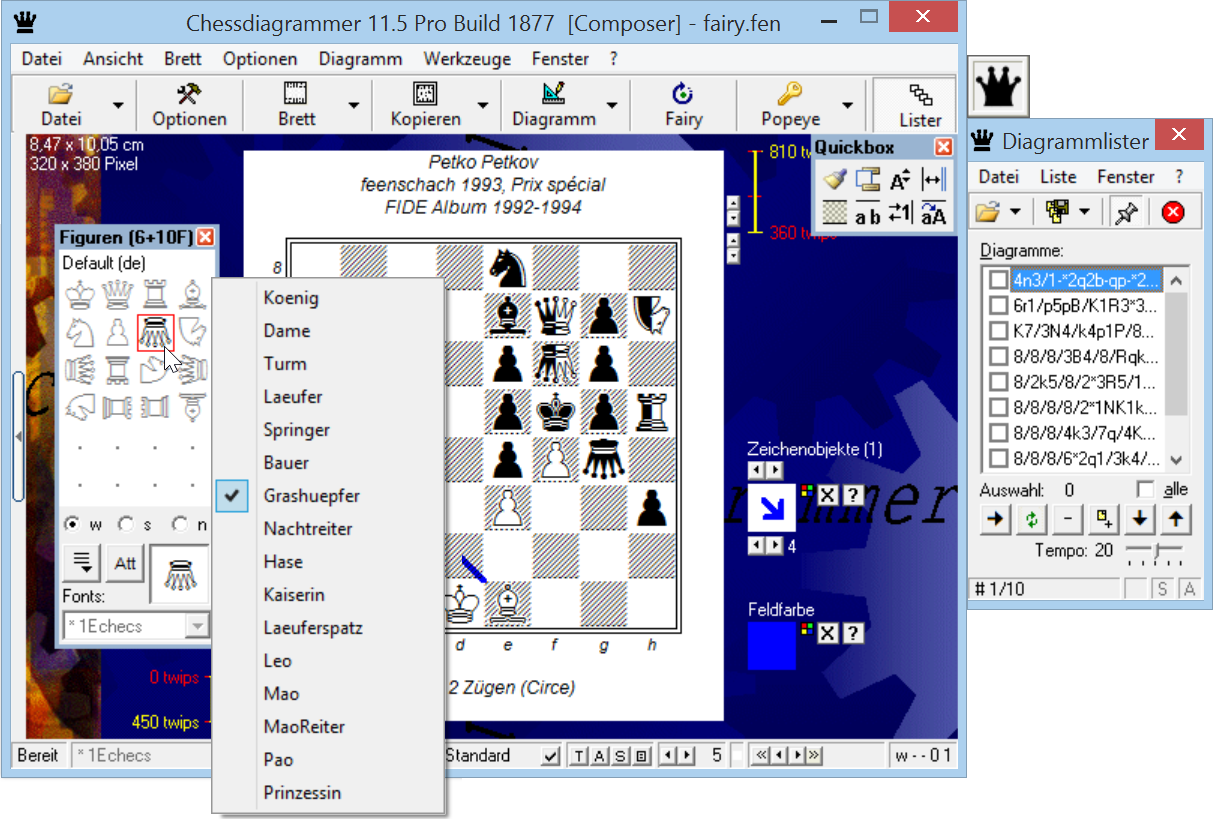This screenshot has height=819, width=1213.
Task: Click the 'S' button in status bar
Action: [x=620, y=756]
